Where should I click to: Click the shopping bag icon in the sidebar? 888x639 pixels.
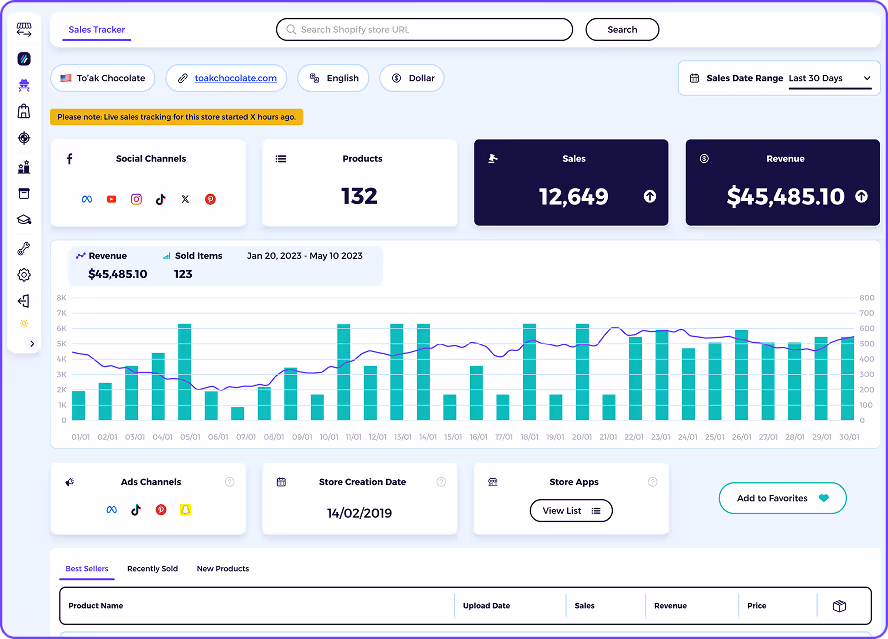click(x=24, y=112)
